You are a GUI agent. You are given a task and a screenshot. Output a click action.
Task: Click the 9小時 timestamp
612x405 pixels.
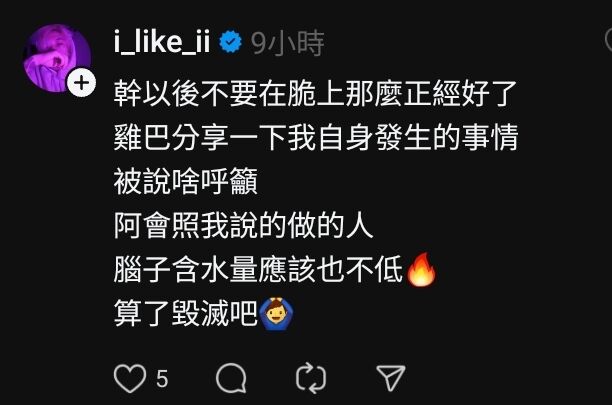coord(288,43)
